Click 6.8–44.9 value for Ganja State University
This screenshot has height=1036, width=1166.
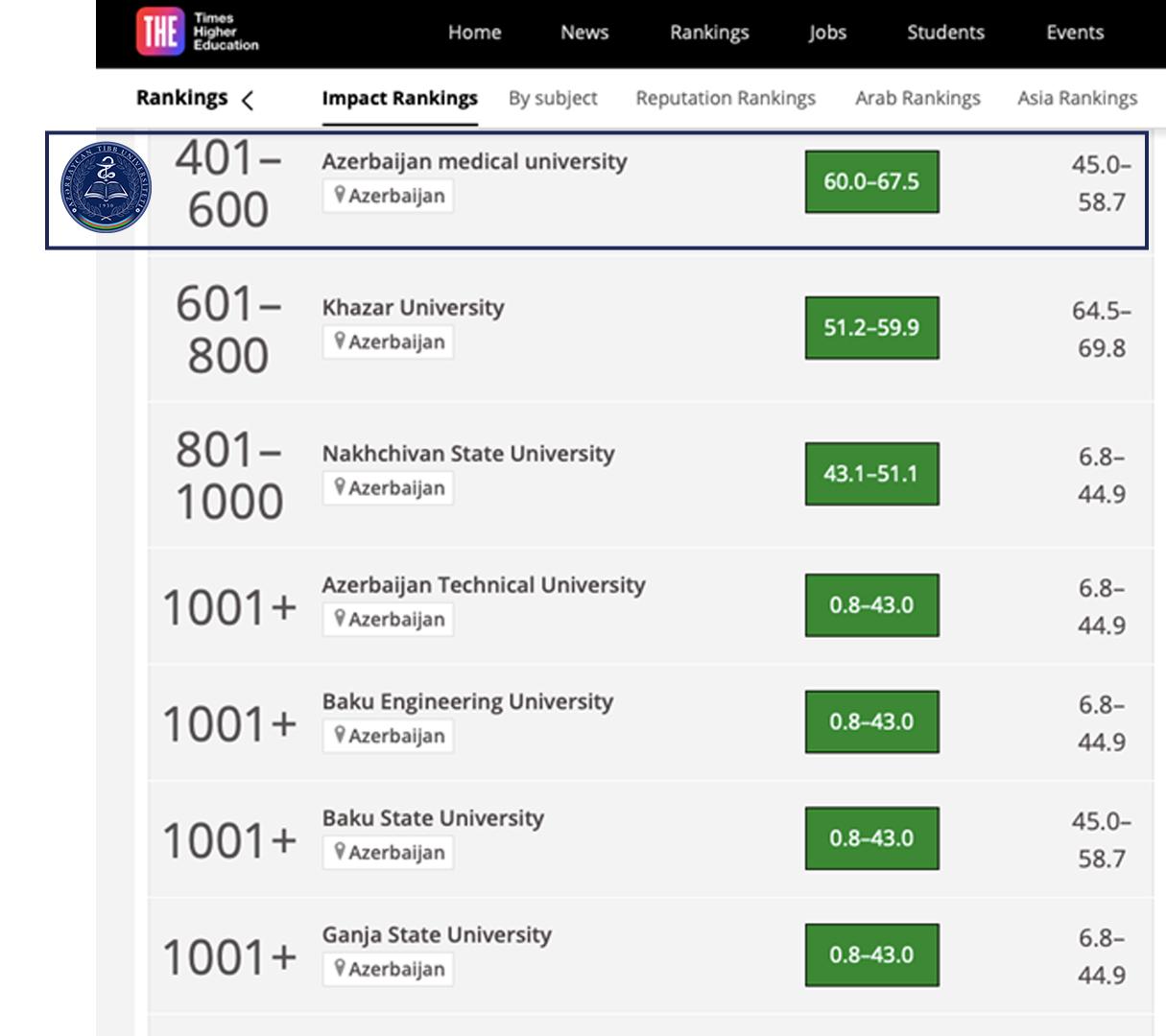(x=1101, y=956)
